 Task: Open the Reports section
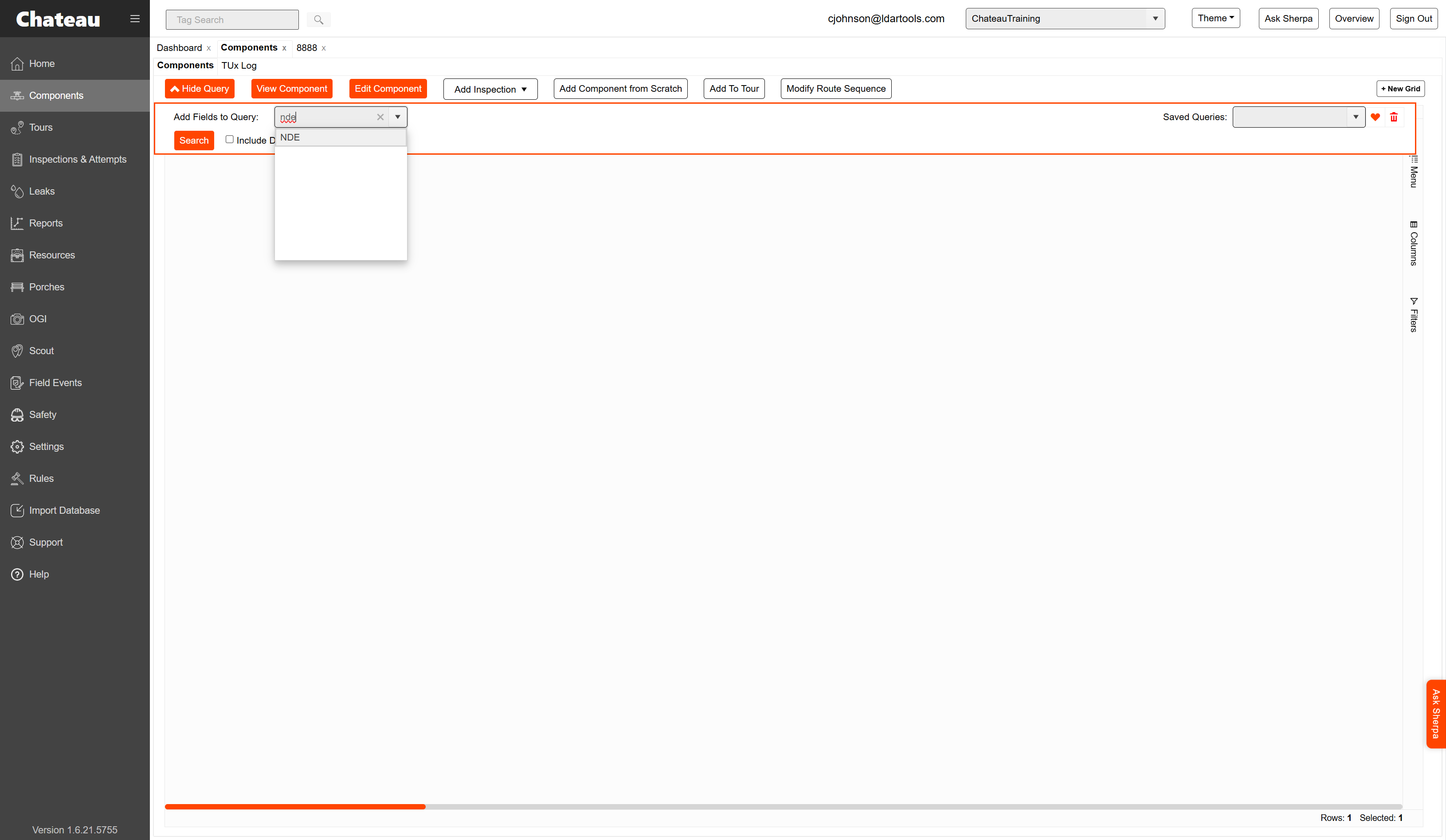(74, 223)
